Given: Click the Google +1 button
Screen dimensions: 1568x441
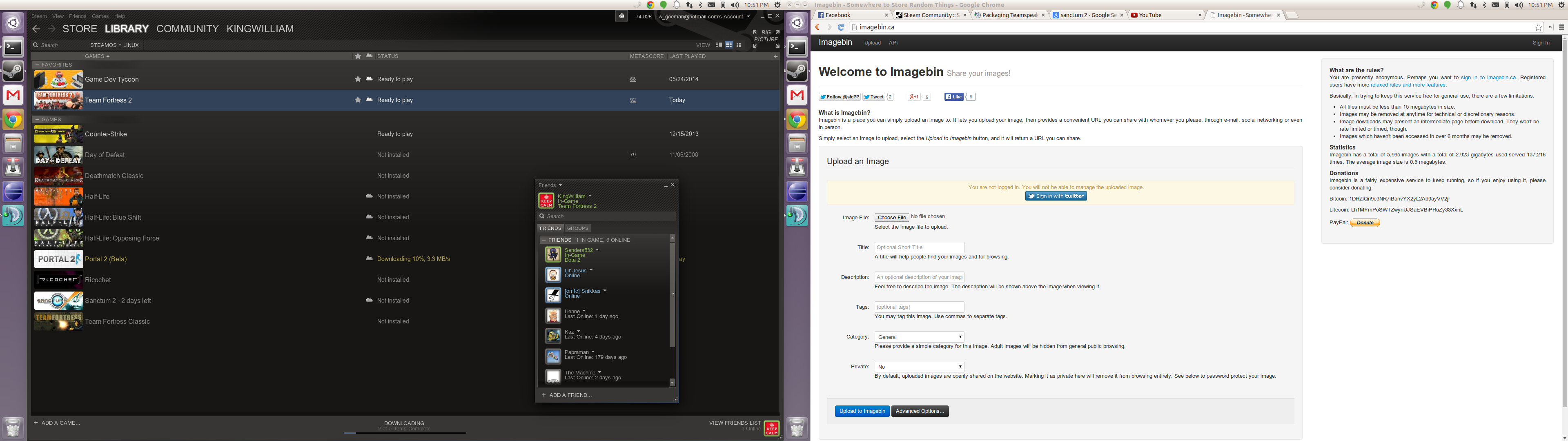Looking at the screenshot, I should (914, 97).
